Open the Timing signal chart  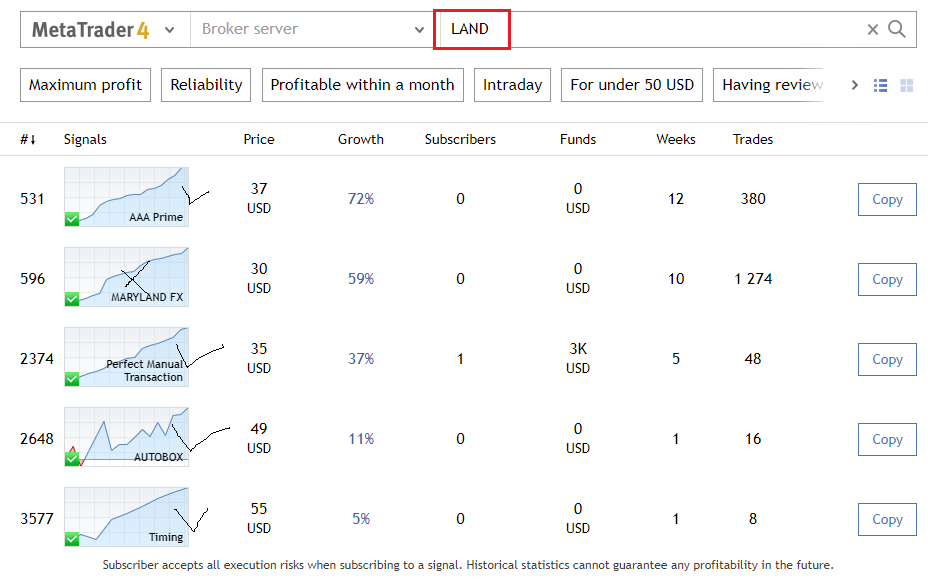point(127,517)
